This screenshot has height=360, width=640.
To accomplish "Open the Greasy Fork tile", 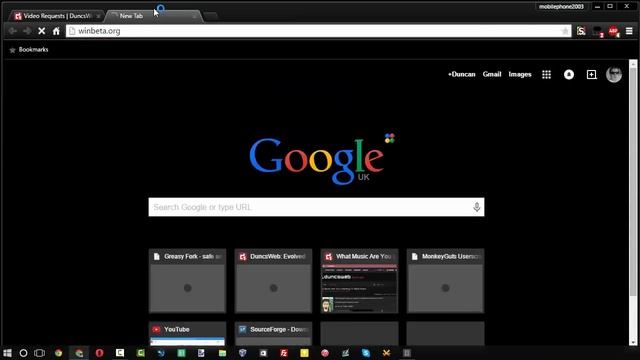I will 187,281.
